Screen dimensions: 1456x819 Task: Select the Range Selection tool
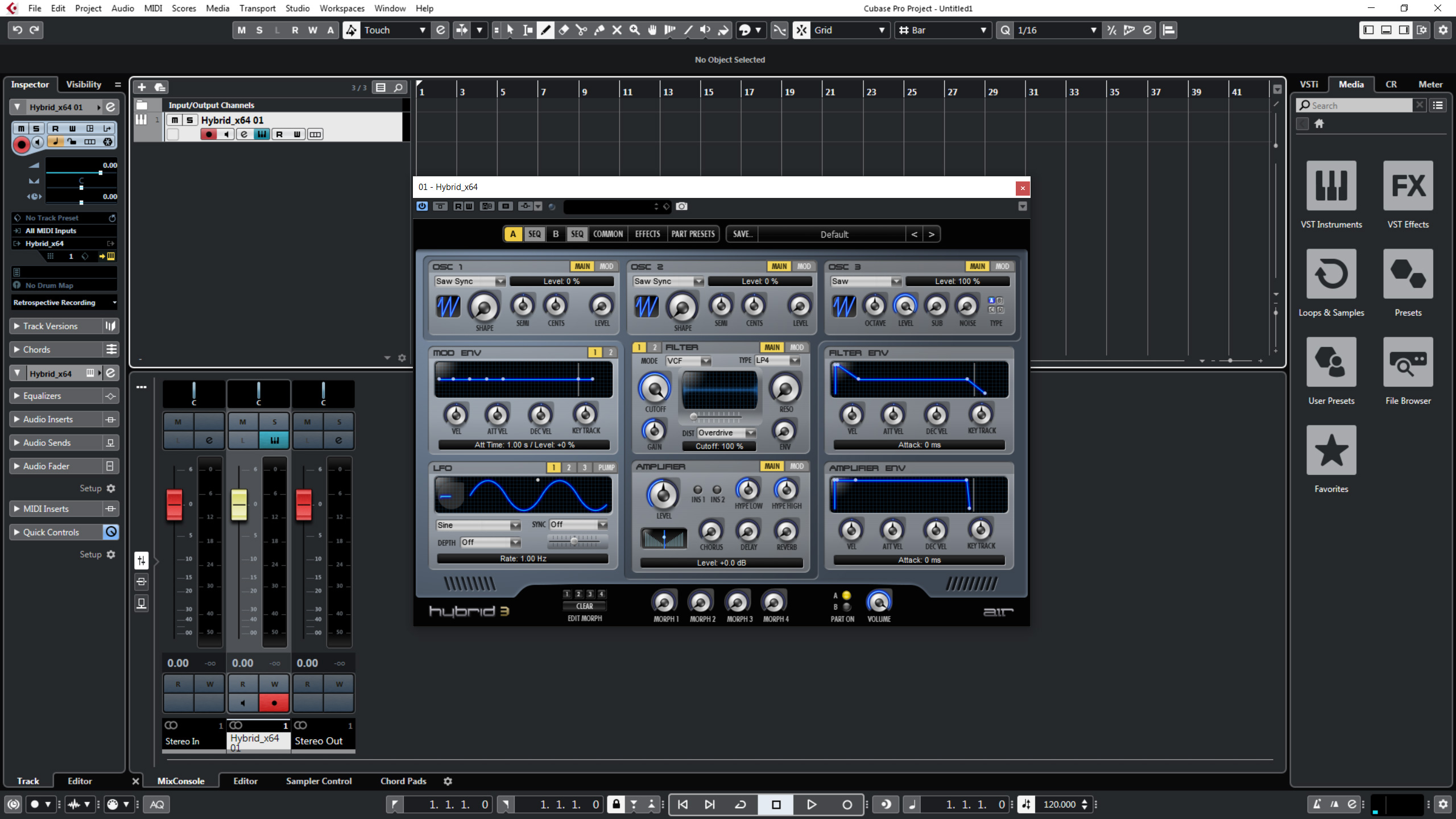(x=528, y=30)
